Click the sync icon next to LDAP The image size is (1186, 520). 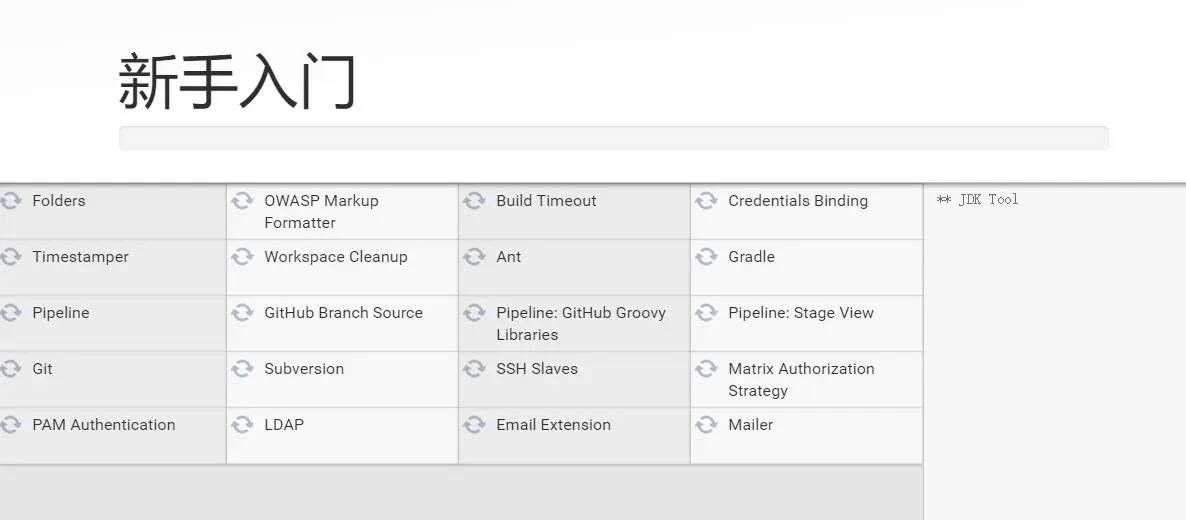(242, 425)
